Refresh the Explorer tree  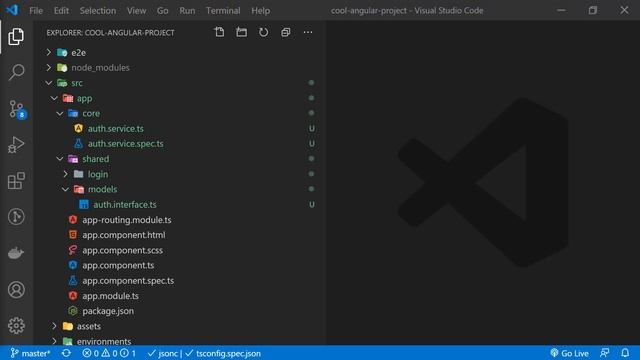point(263,32)
